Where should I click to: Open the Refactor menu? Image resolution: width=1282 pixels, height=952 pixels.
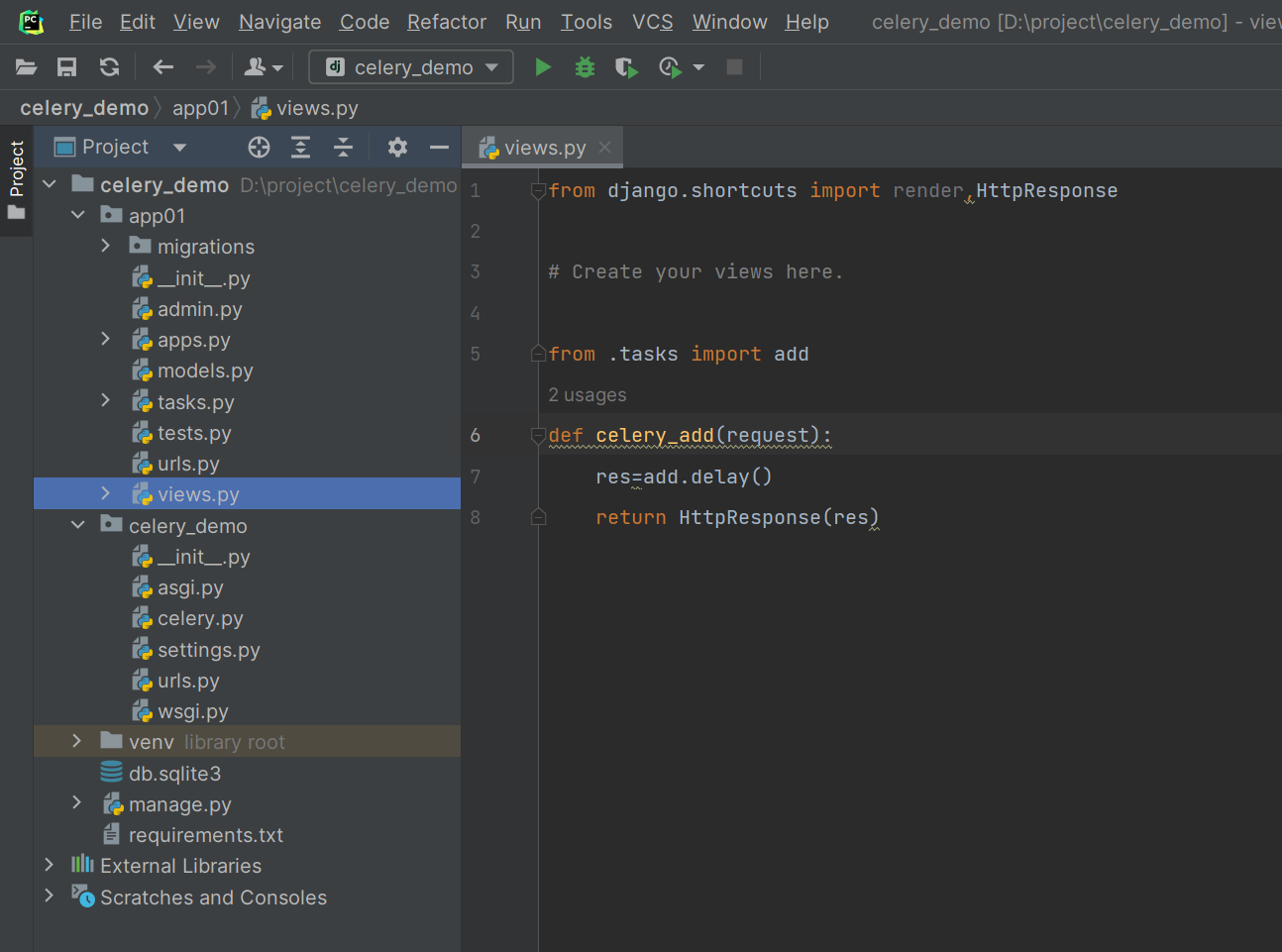pyautogui.click(x=447, y=22)
